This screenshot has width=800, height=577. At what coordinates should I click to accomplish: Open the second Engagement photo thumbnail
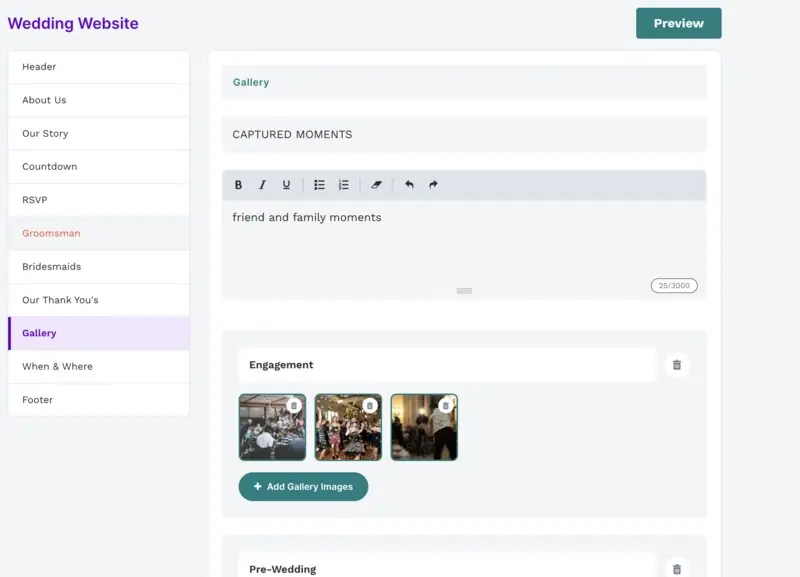[x=348, y=427]
